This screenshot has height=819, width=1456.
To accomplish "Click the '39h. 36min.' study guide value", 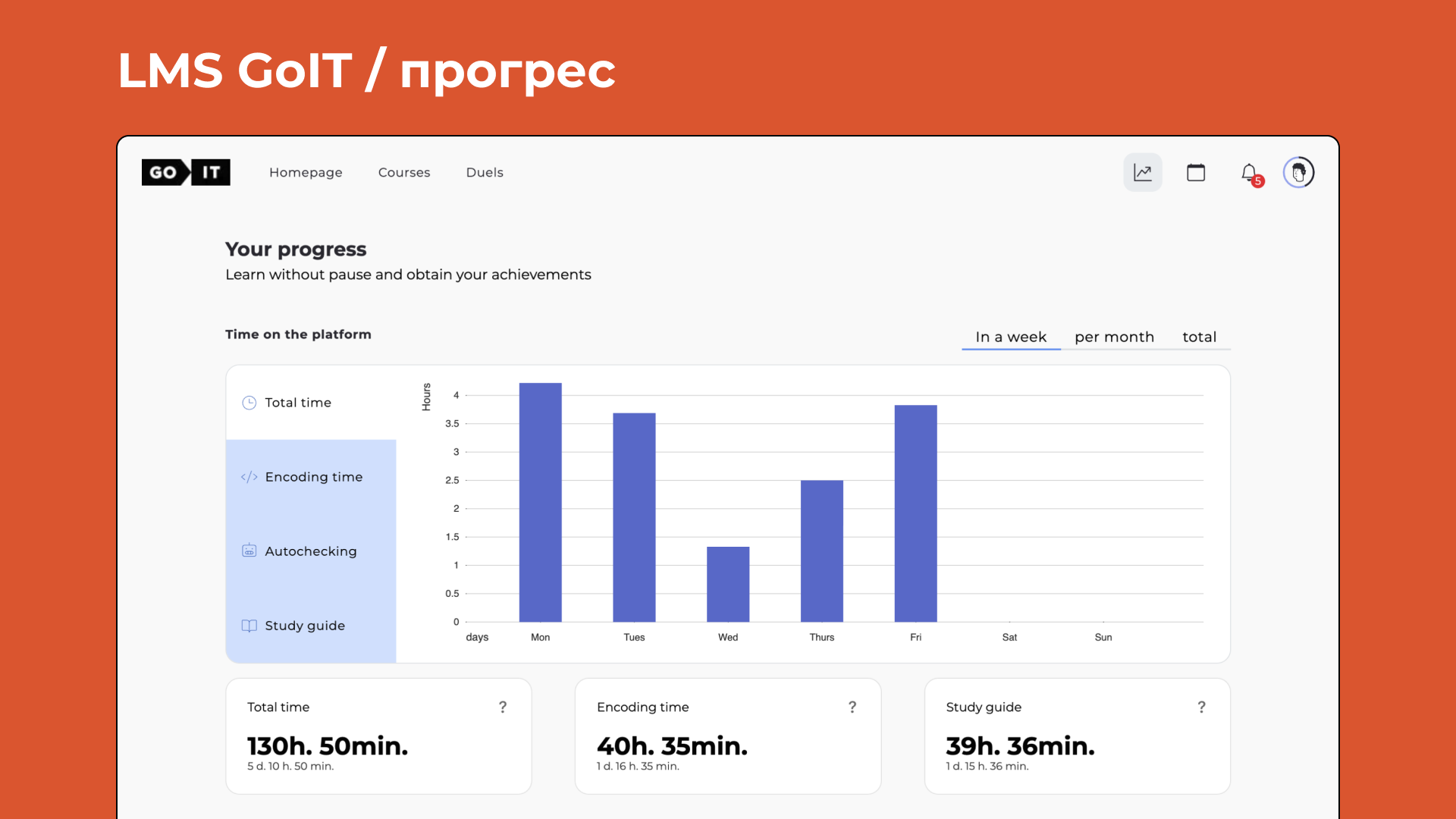I will click(x=1021, y=746).
